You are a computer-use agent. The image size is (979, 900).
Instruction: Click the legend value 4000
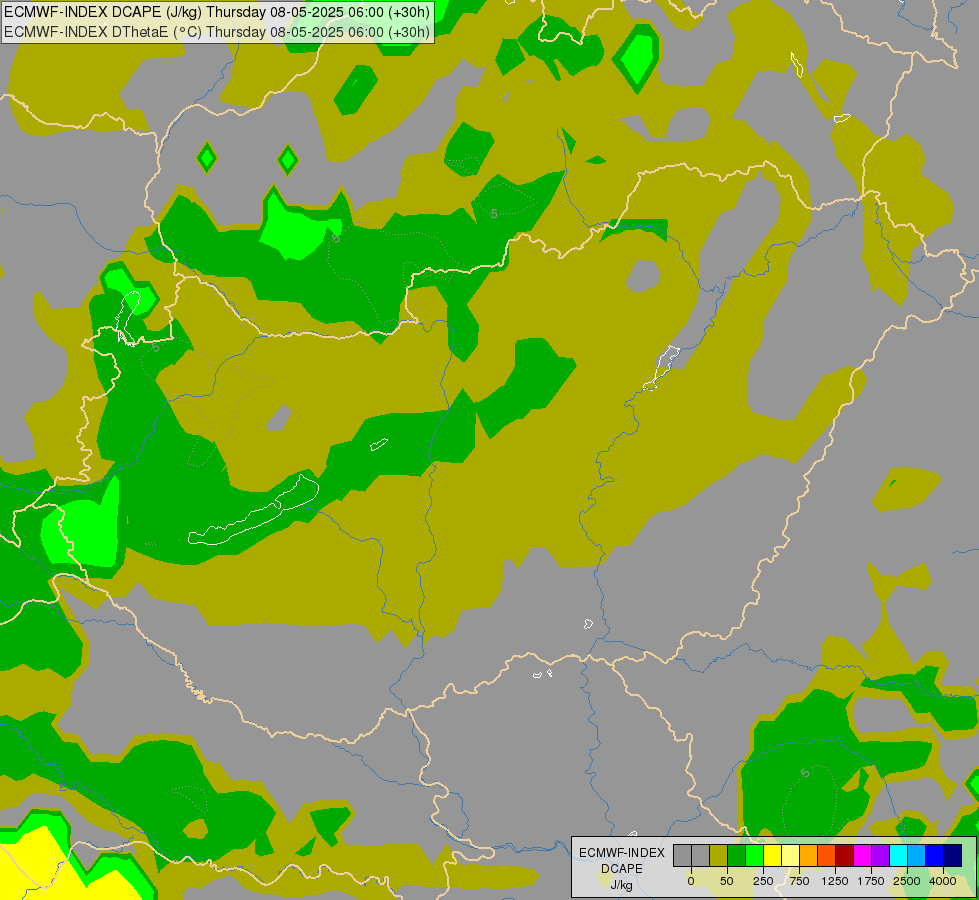click(943, 881)
